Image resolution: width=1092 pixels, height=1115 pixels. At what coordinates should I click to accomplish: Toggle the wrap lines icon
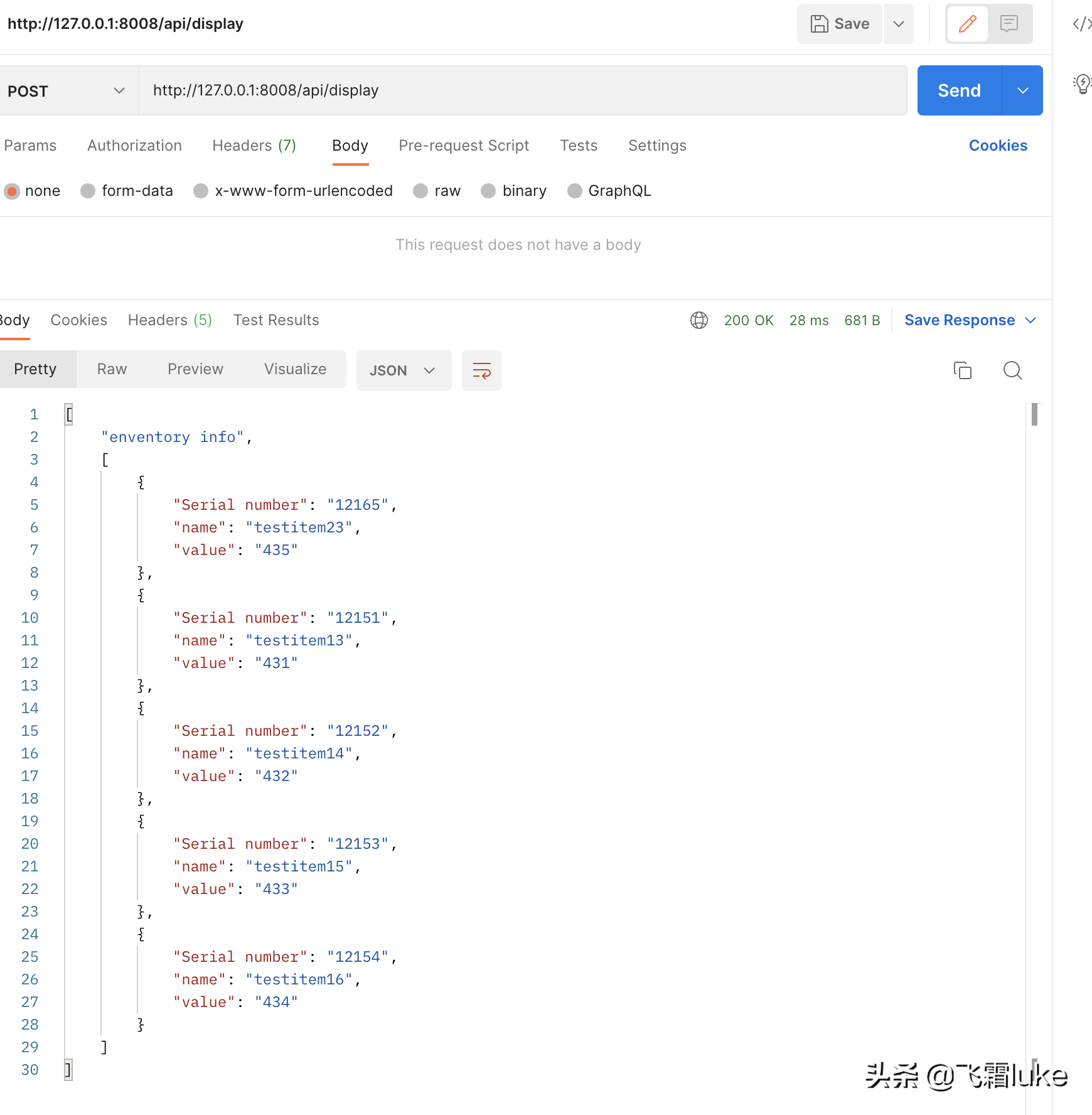[481, 370]
